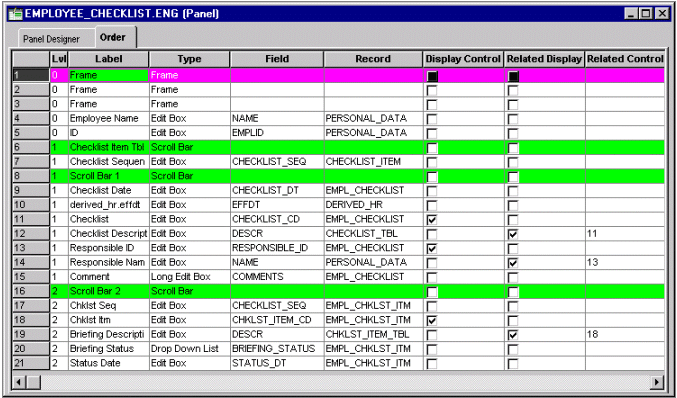This screenshot has height=398, width=677.
Task: Toggle Related Display checkbox for Briefing Descripti row
Action: point(512,335)
